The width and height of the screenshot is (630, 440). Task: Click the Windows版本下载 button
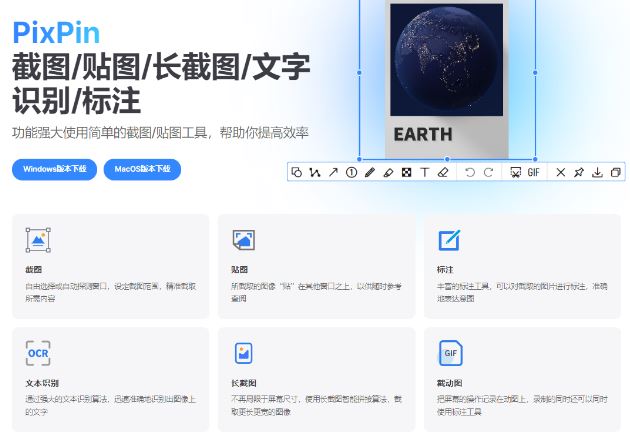pos(54,169)
